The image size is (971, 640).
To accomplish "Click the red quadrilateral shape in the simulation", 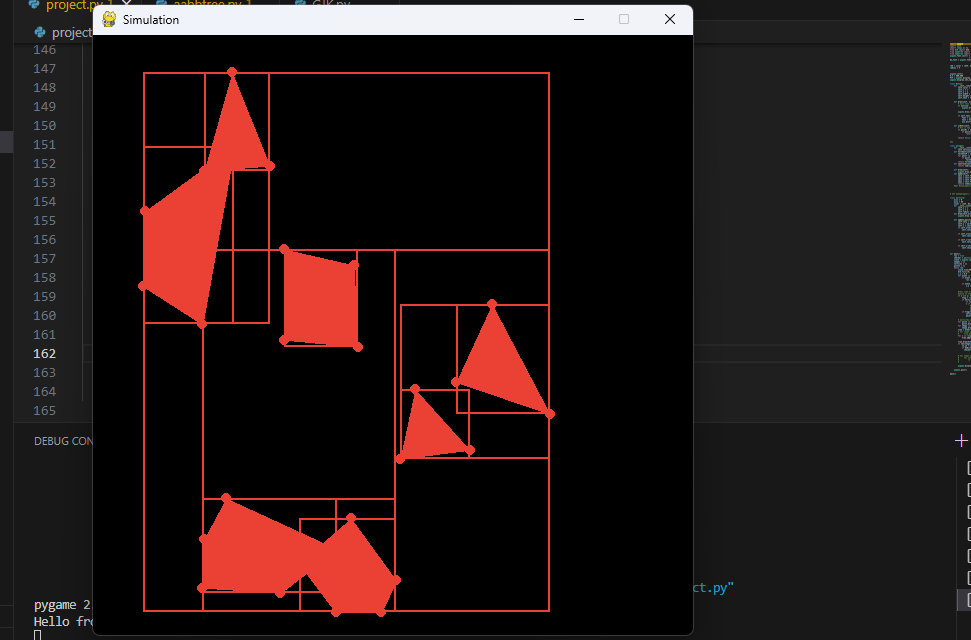I will point(321,299).
